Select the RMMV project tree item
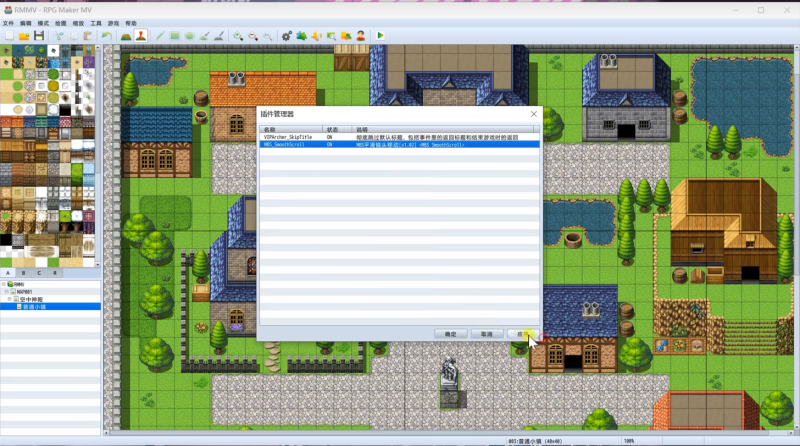The width and height of the screenshot is (800, 446). coord(19,284)
